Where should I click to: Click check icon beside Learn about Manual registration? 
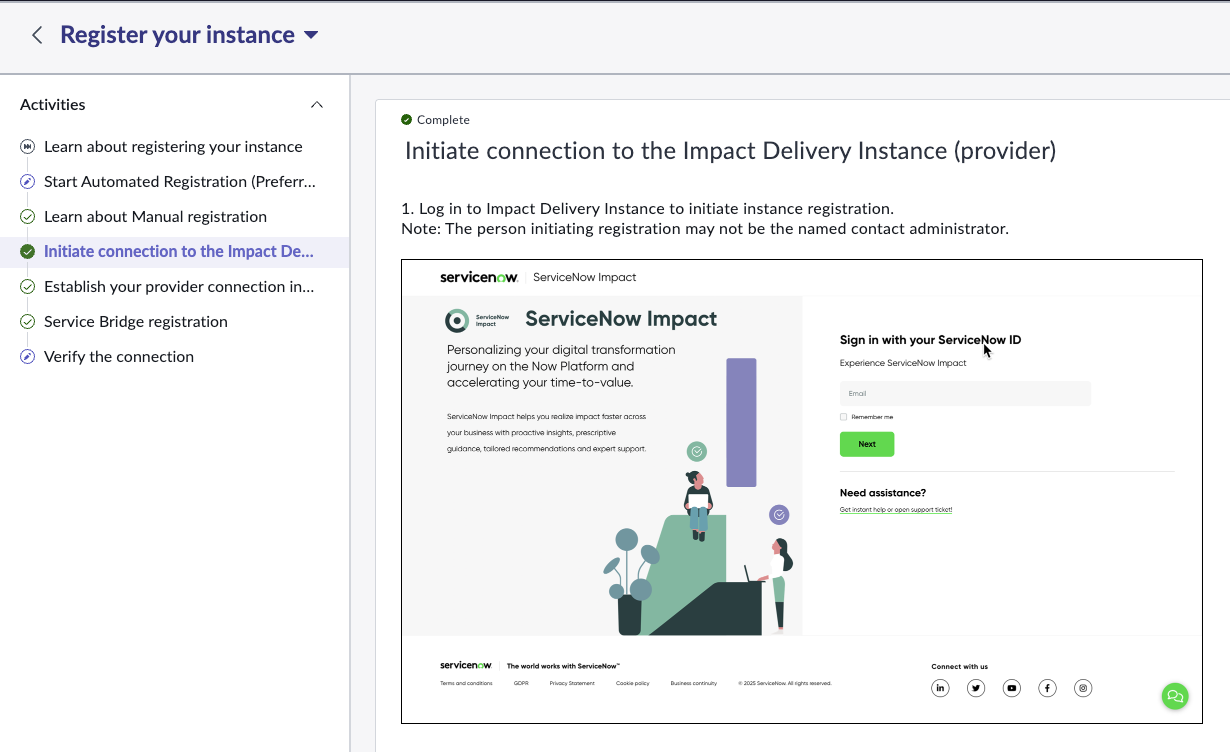[28, 217]
